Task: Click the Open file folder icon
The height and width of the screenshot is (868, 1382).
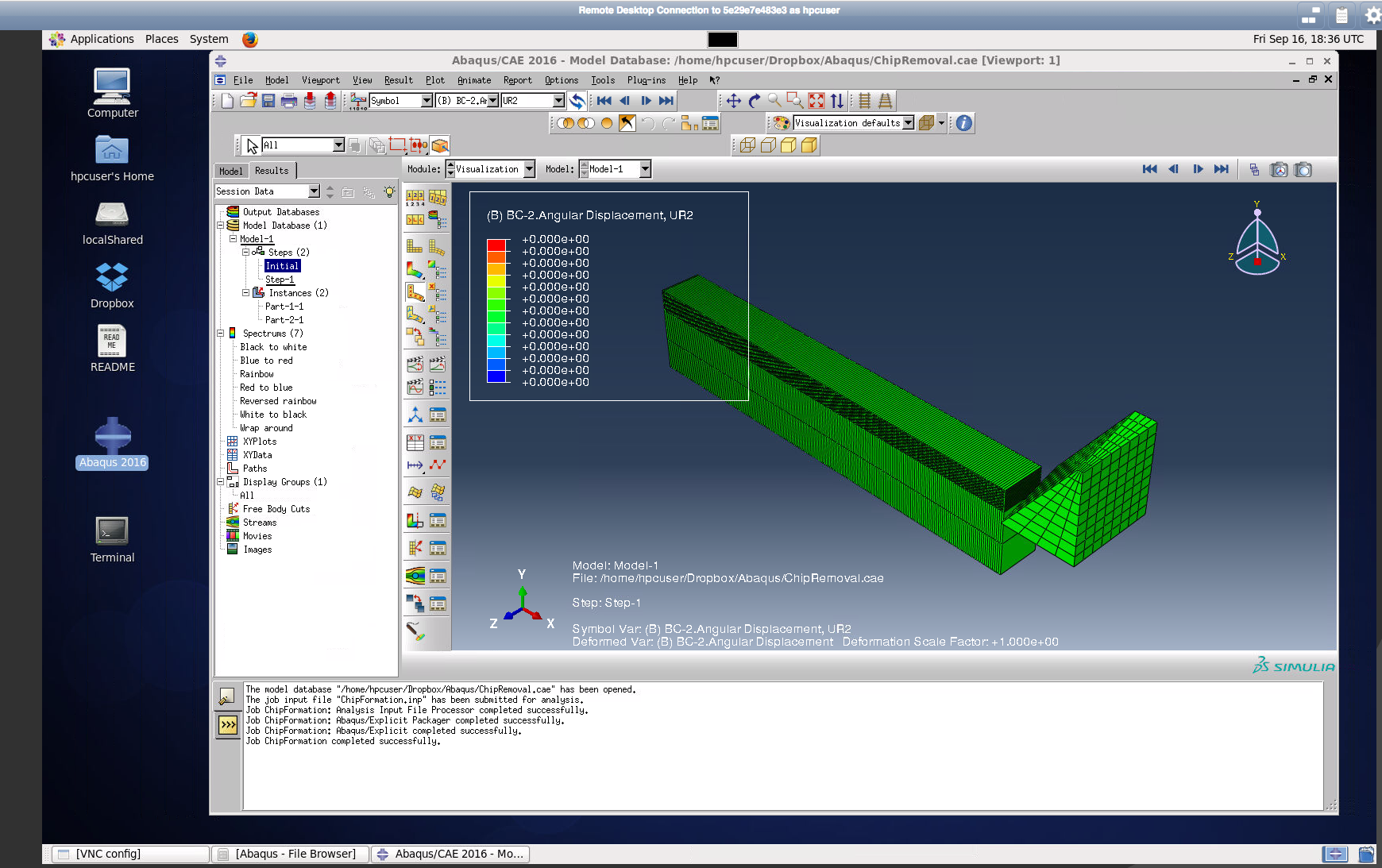Action: 248,101
